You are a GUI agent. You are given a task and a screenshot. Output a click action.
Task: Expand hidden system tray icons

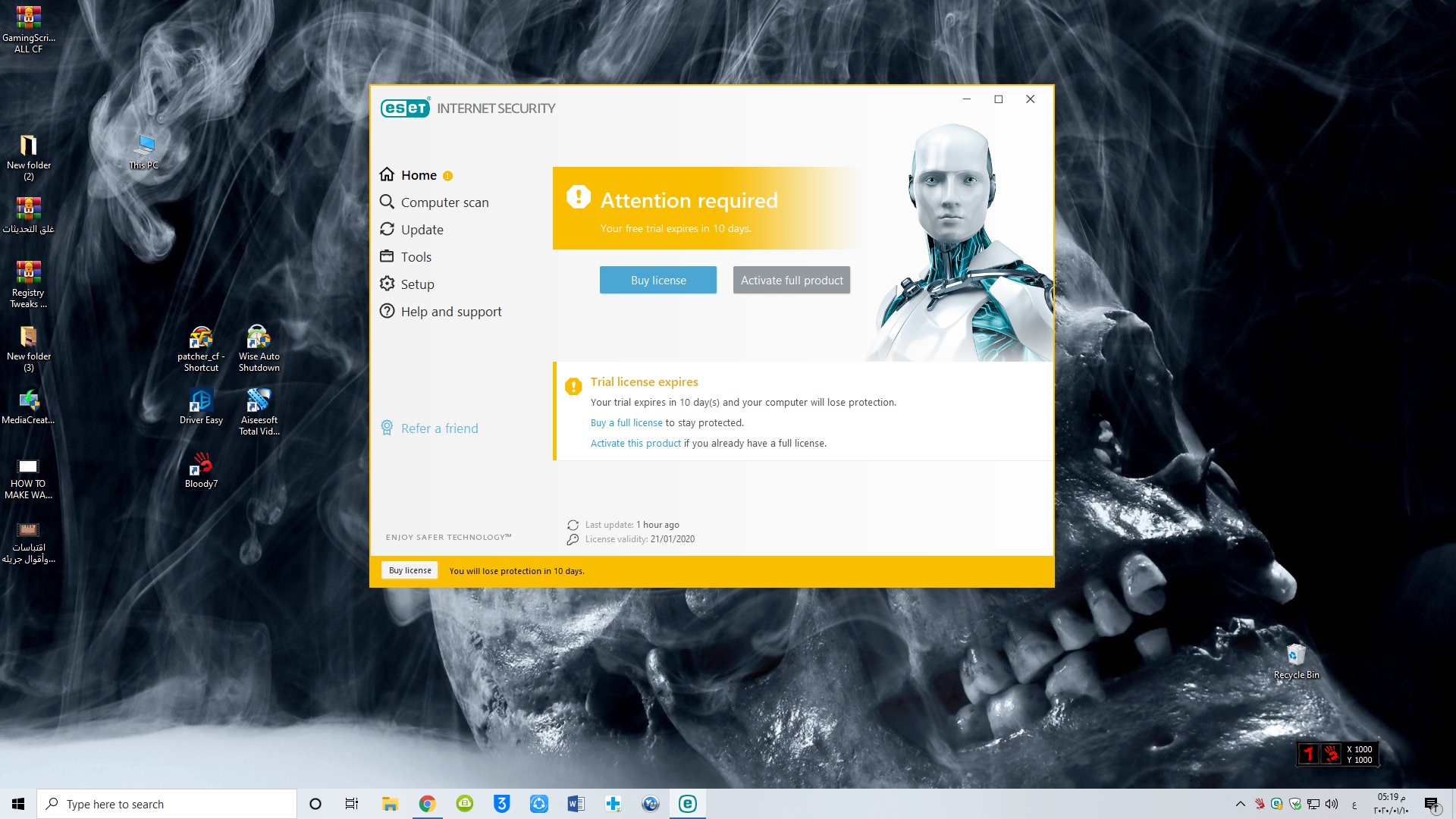click(1241, 804)
